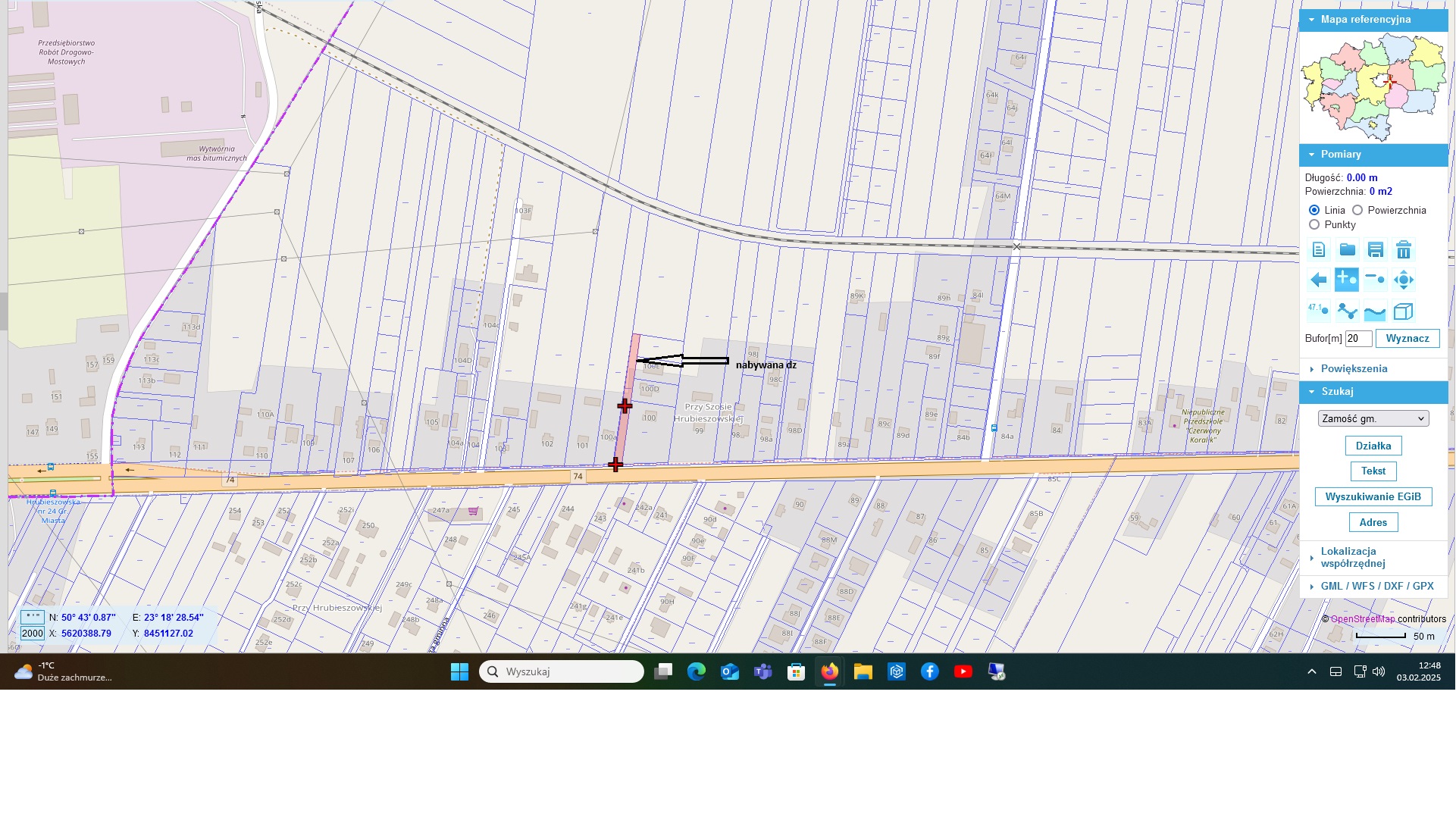Click the Bufor[m] input field

(1357, 339)
